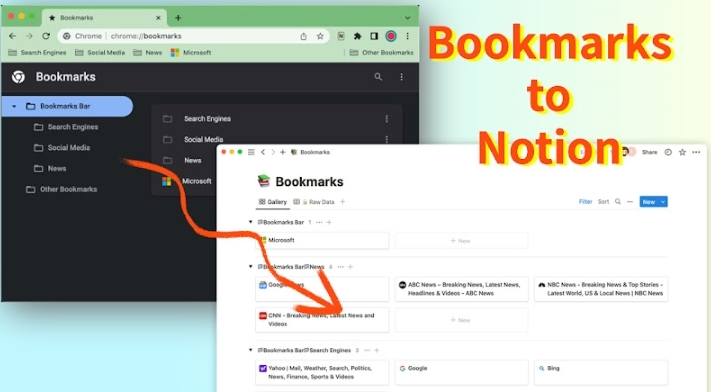This screenshot has height=392, width=711.
Task: Open News folder in bookmarks bar
Action: (148, 53)
